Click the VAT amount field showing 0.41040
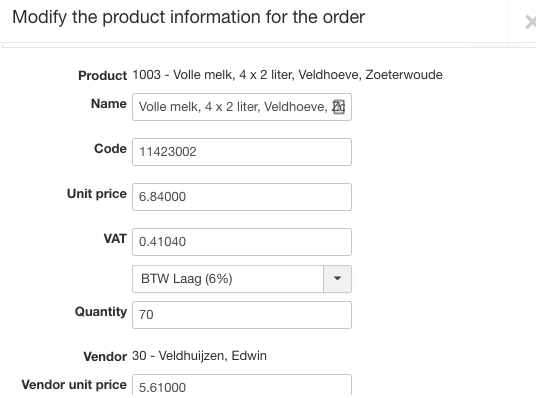Viewport: 536px width, 398px height. pyautogui.click(x=242, y=242)
